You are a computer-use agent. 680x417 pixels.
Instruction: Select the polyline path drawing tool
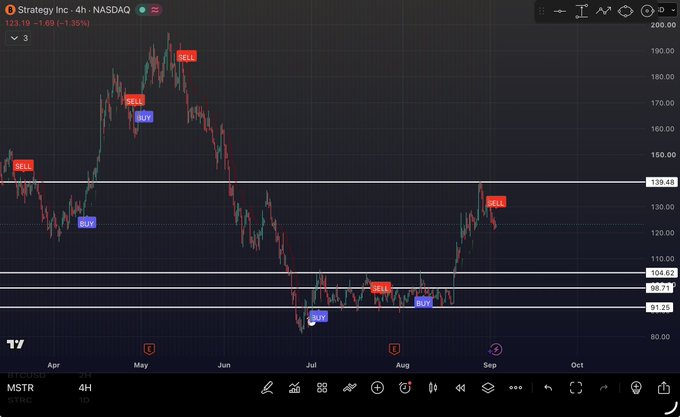pyautogui.click(x=603, y=11)
